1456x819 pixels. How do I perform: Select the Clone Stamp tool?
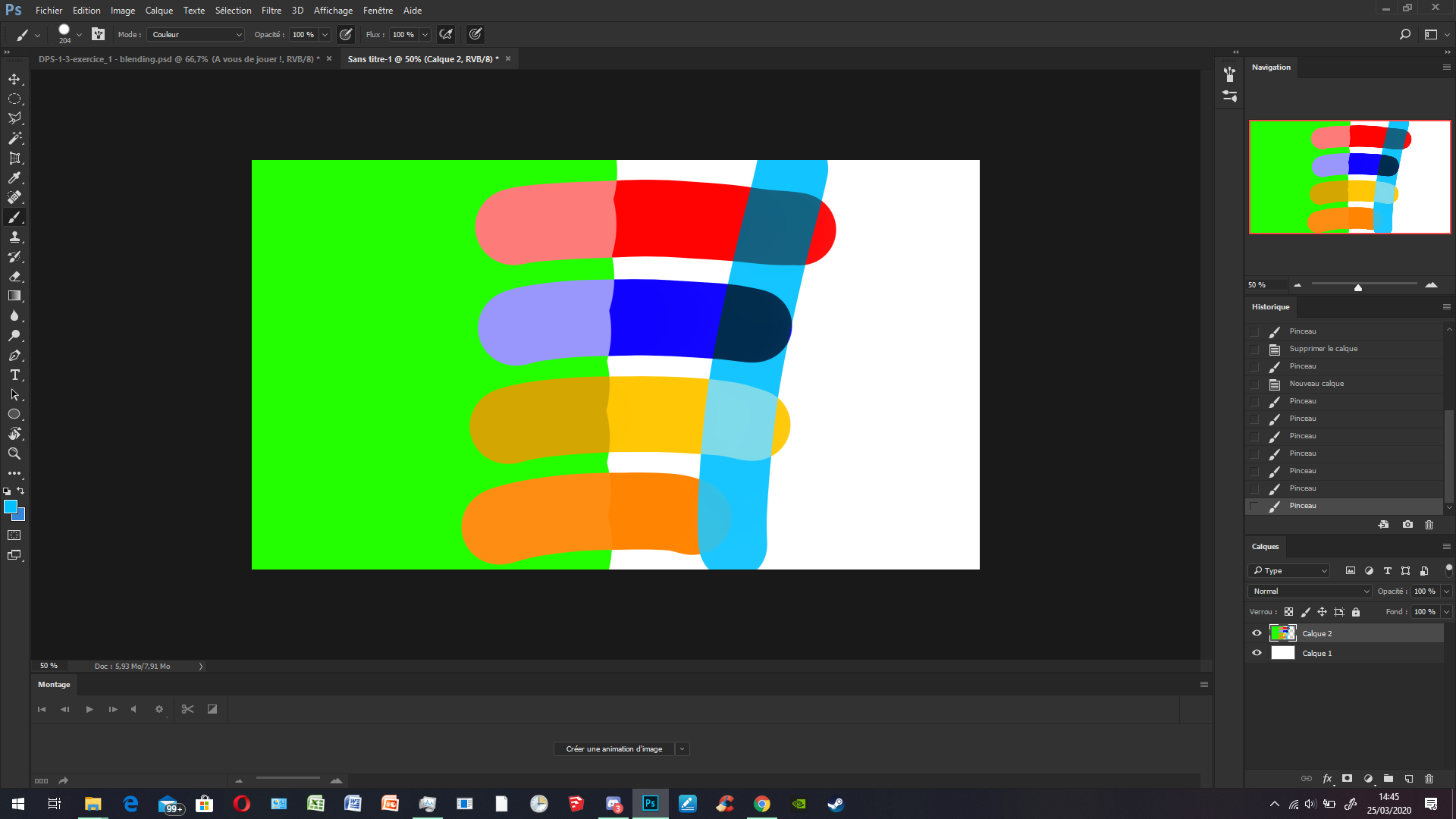pyautogui.click(x=14, y=237)
